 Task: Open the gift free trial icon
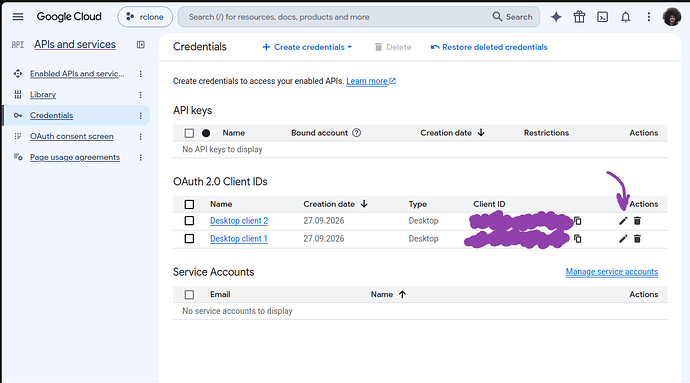point(579,17)
